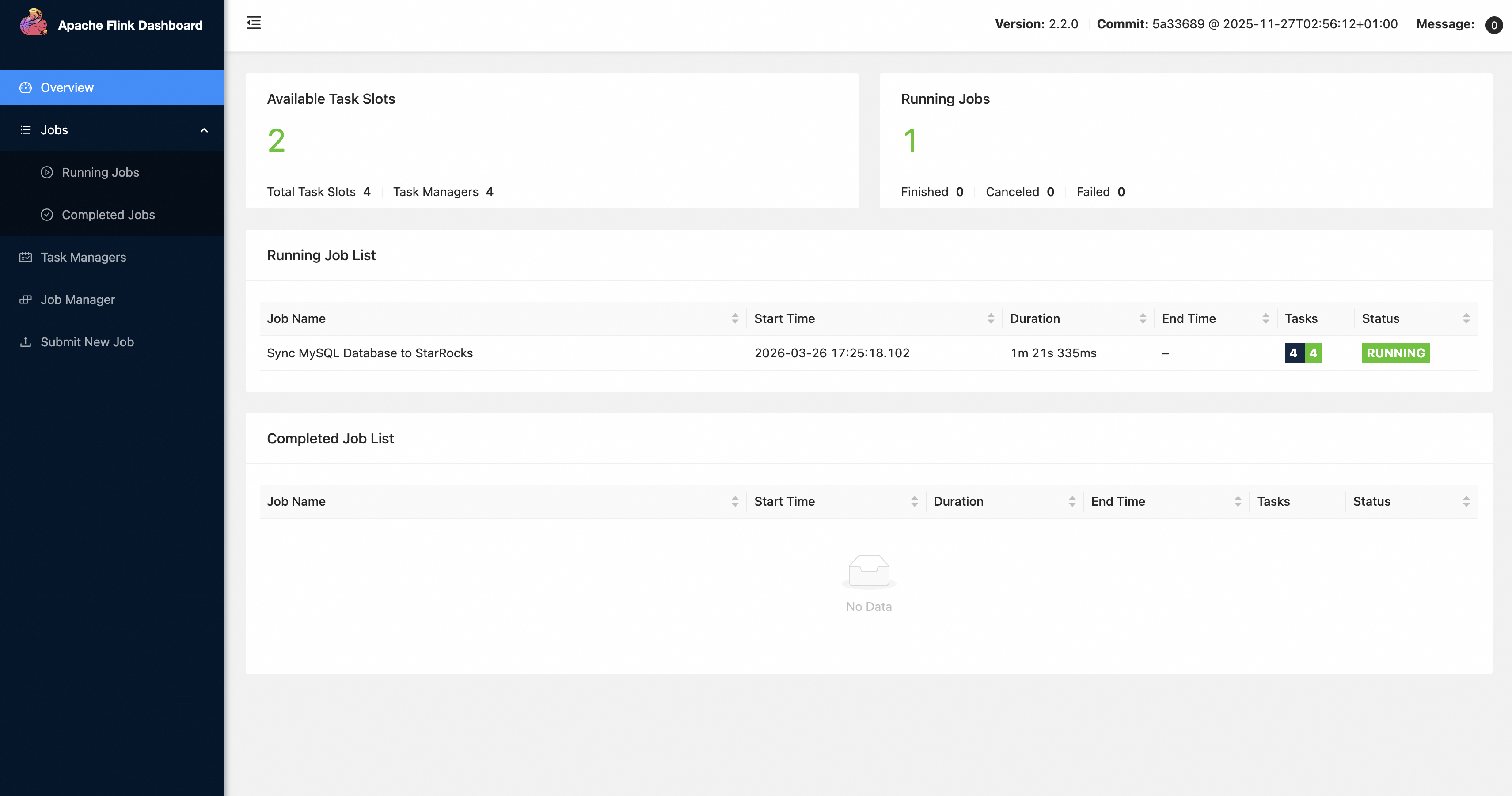The image size is (1512, 796).
Task: Click the Apache Flink squirrel logo
Action: [34, 23]
